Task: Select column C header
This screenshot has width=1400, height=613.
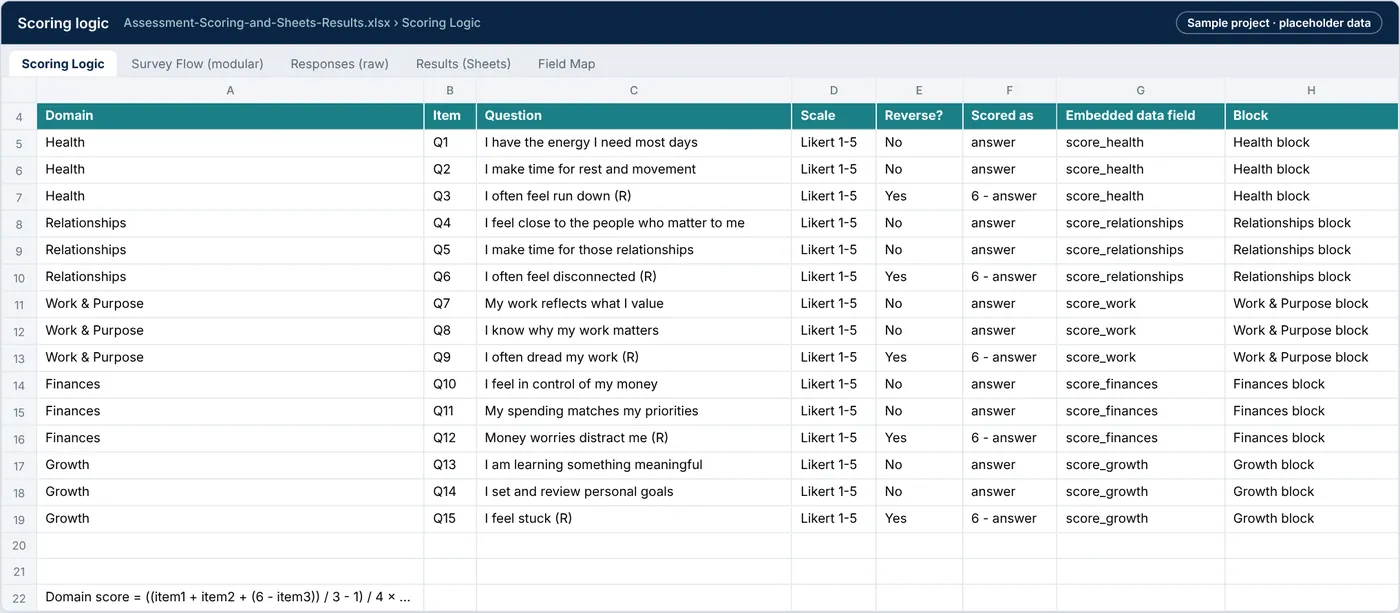Action: pyautogui.click(x=634, y=90)
